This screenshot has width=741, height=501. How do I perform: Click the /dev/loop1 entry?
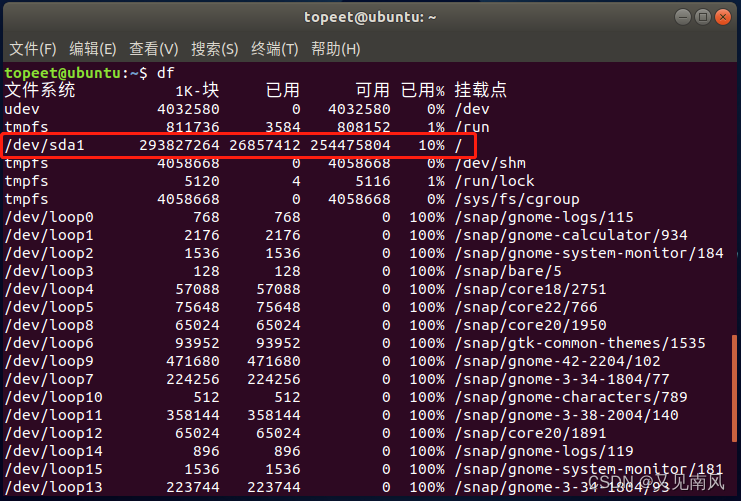49,235
